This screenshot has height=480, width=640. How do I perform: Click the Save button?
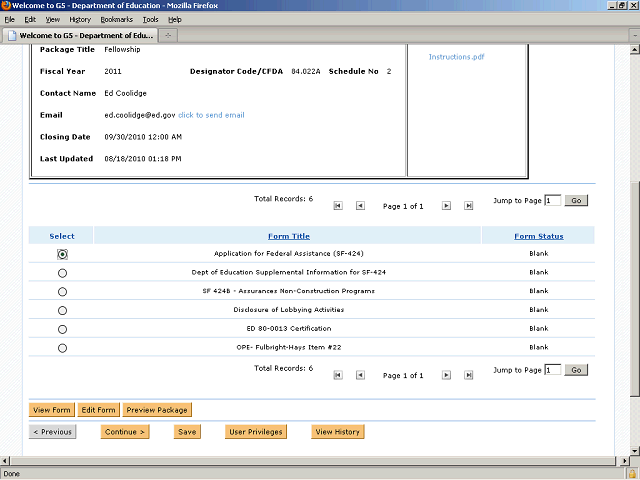187,432
